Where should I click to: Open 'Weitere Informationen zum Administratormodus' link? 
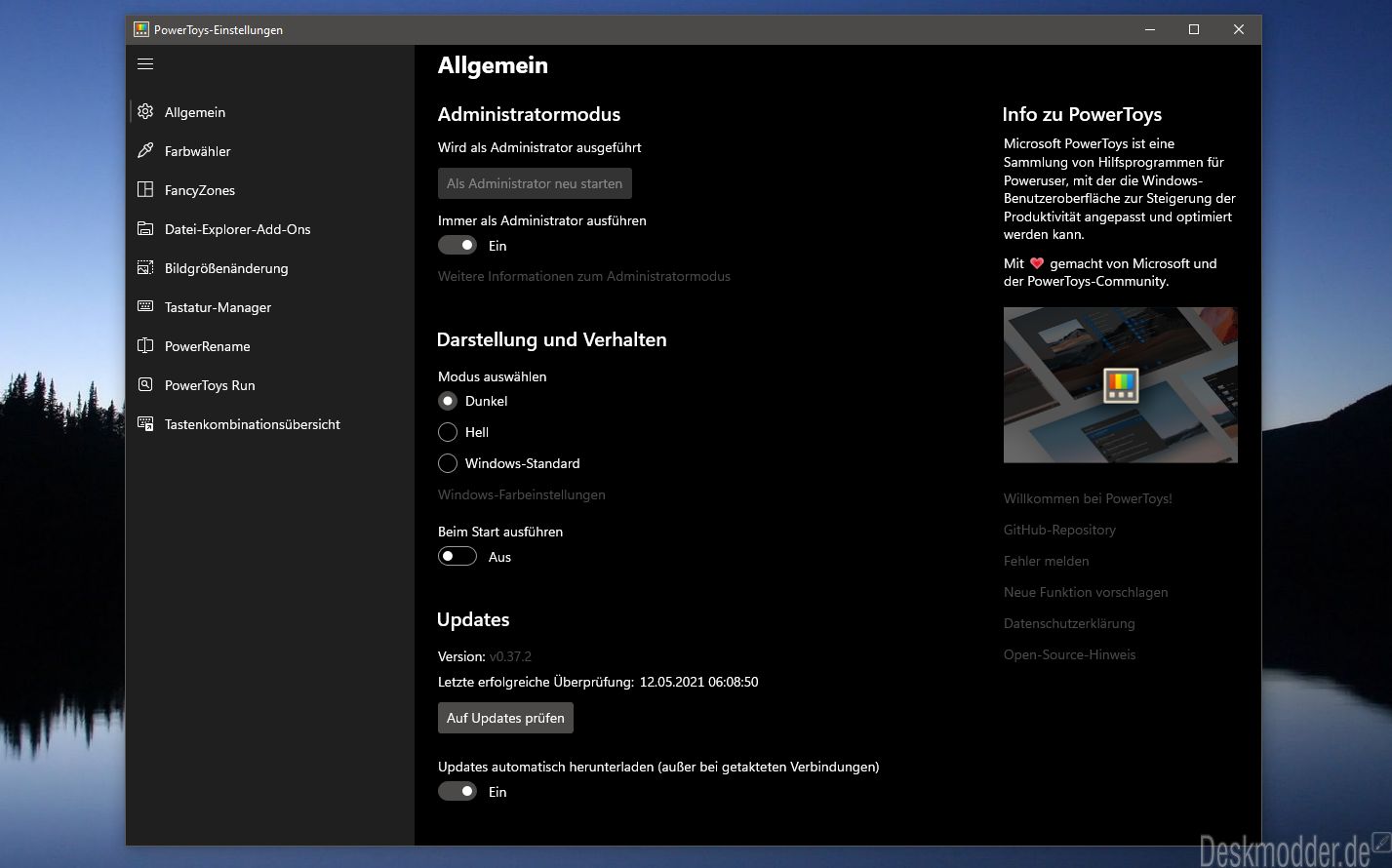click(x=584, y=276)
